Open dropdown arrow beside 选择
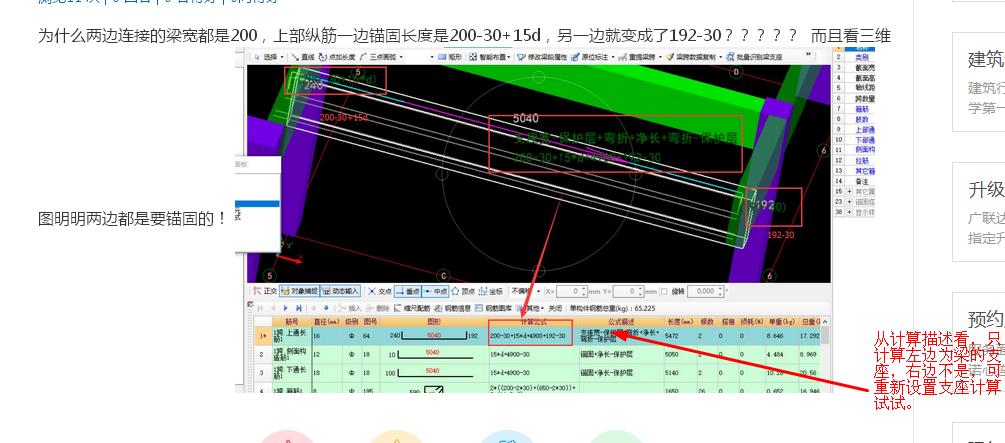Viewport: 1005px width, 443px height. click(x=282, y=56)
